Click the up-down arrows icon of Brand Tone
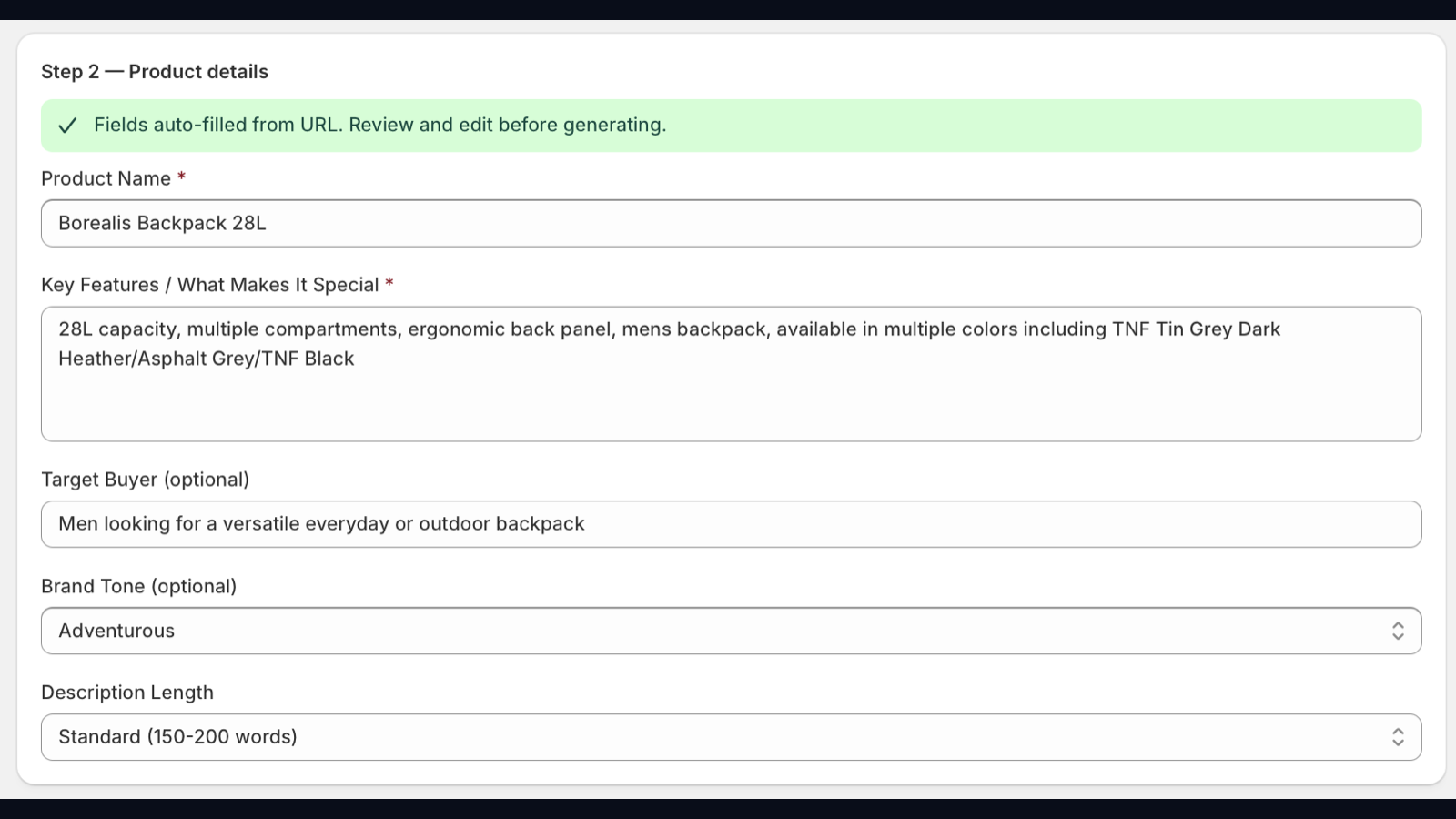 coord(1398,631)
